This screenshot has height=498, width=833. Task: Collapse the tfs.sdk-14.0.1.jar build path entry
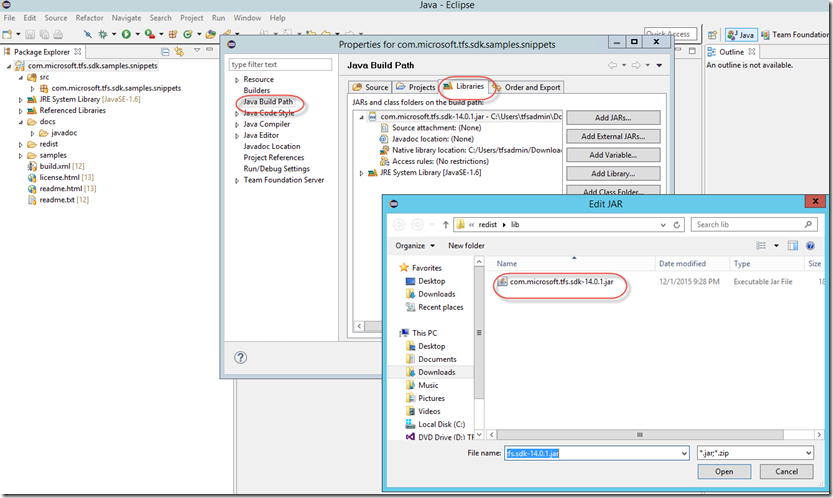[x=361, y=117]
